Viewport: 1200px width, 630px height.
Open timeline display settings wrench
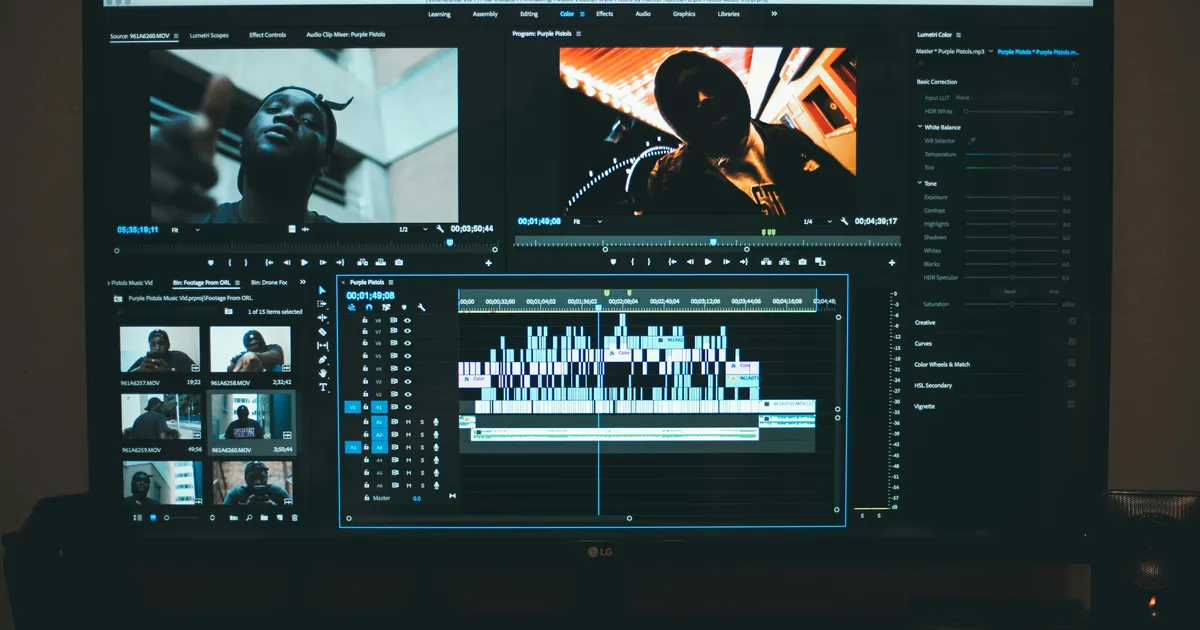421,307
